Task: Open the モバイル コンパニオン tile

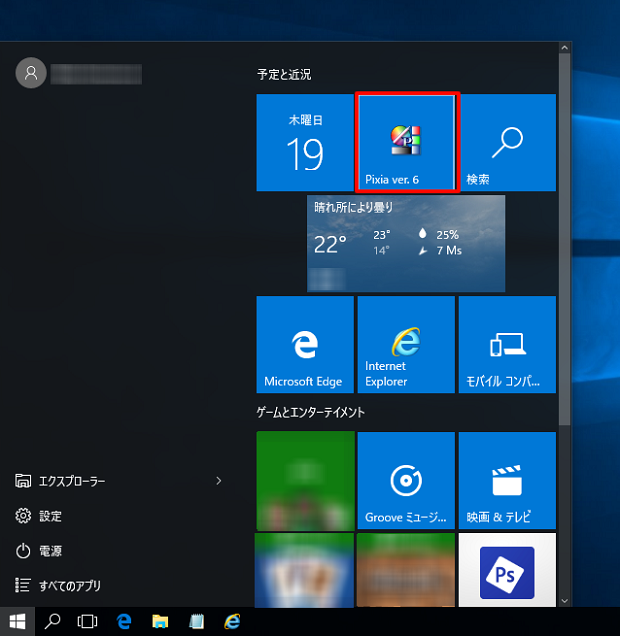Action: 507,344
